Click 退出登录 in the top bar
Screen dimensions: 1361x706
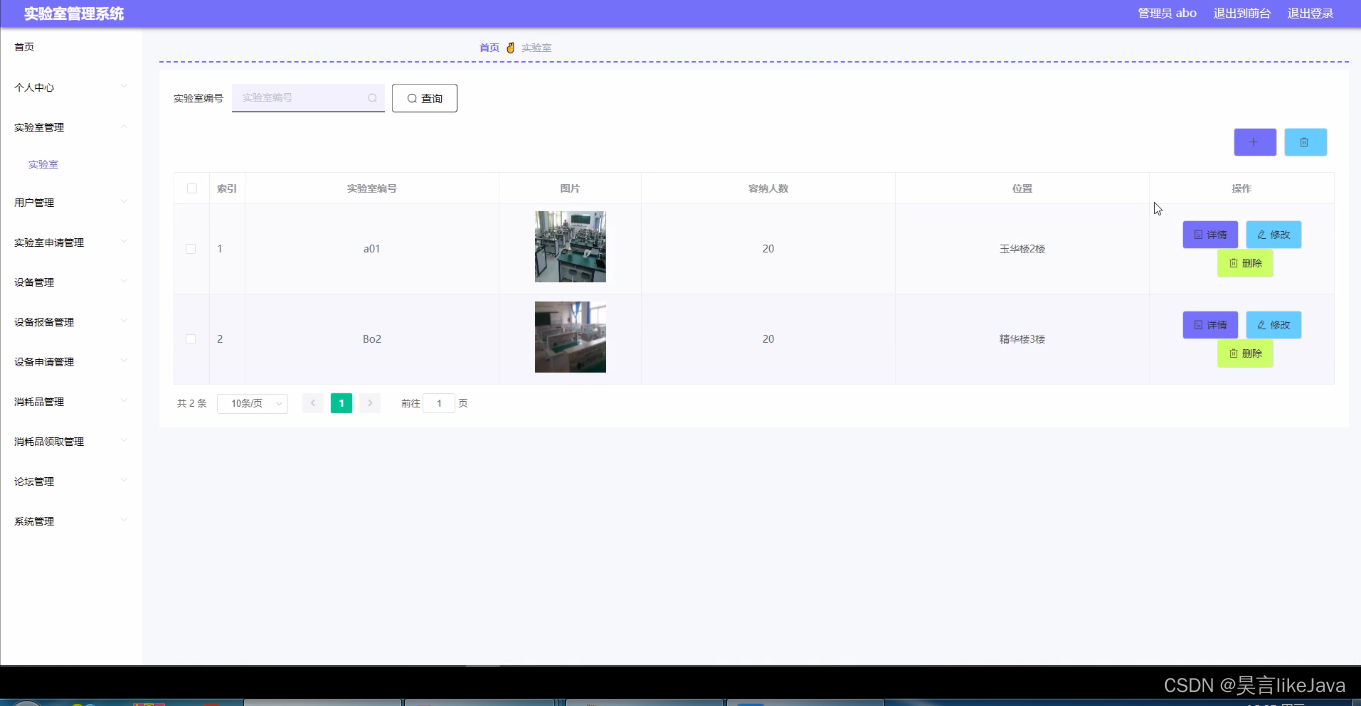(x=1310, y=14)
